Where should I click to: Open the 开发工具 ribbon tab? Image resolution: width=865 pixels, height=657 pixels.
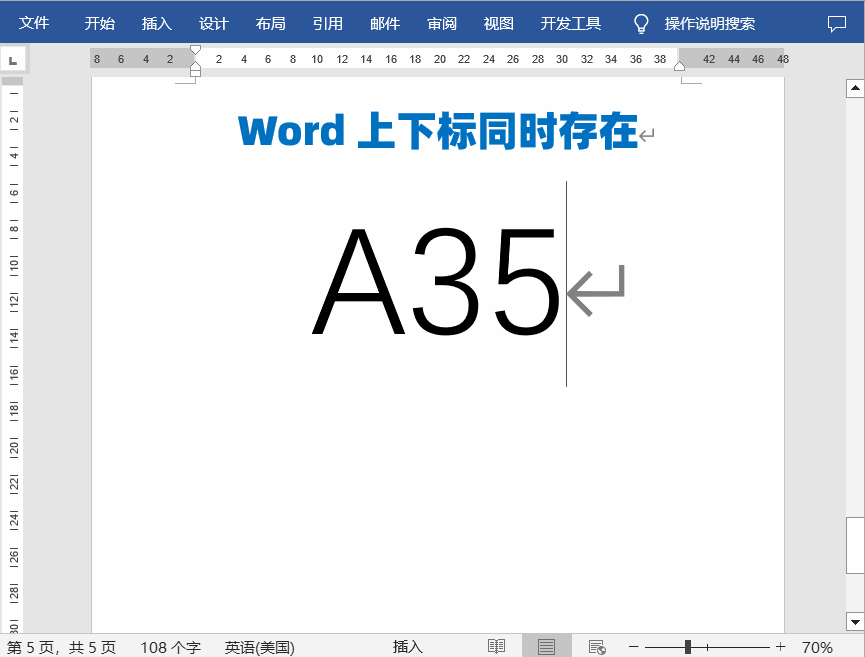click(x=570, y=22)
